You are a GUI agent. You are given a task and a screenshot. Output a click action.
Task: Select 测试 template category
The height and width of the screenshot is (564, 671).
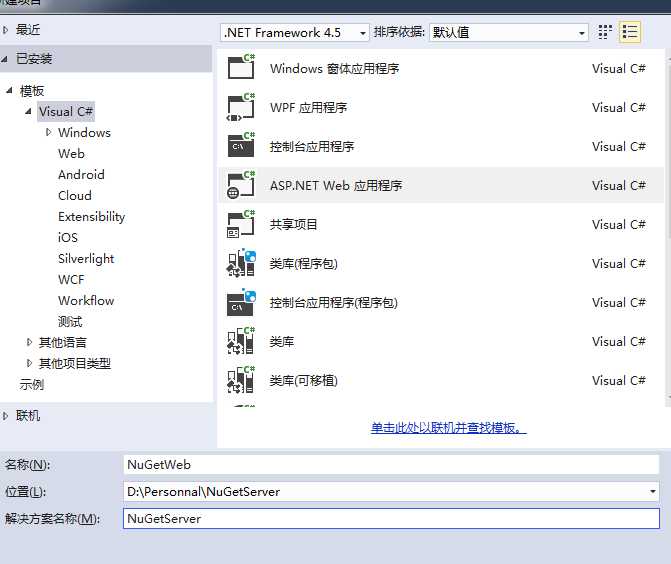70,321
